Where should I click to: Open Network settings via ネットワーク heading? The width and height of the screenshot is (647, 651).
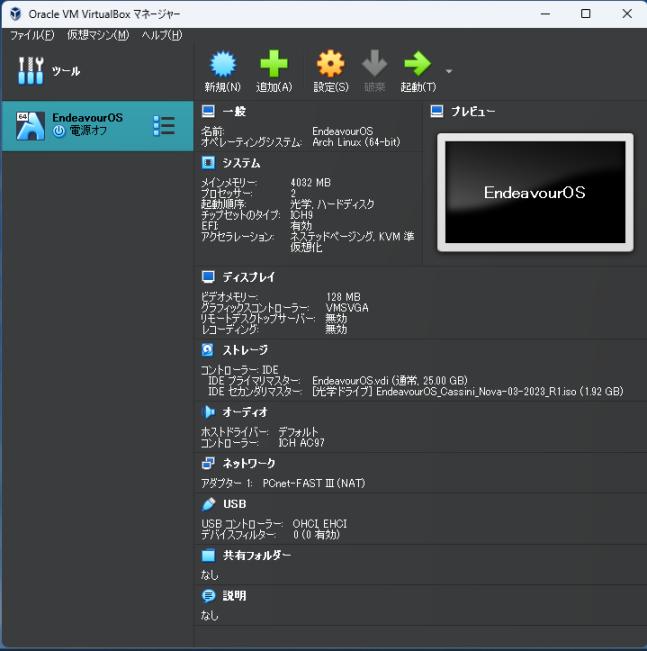pyautogui.click(x=249, y=463)
